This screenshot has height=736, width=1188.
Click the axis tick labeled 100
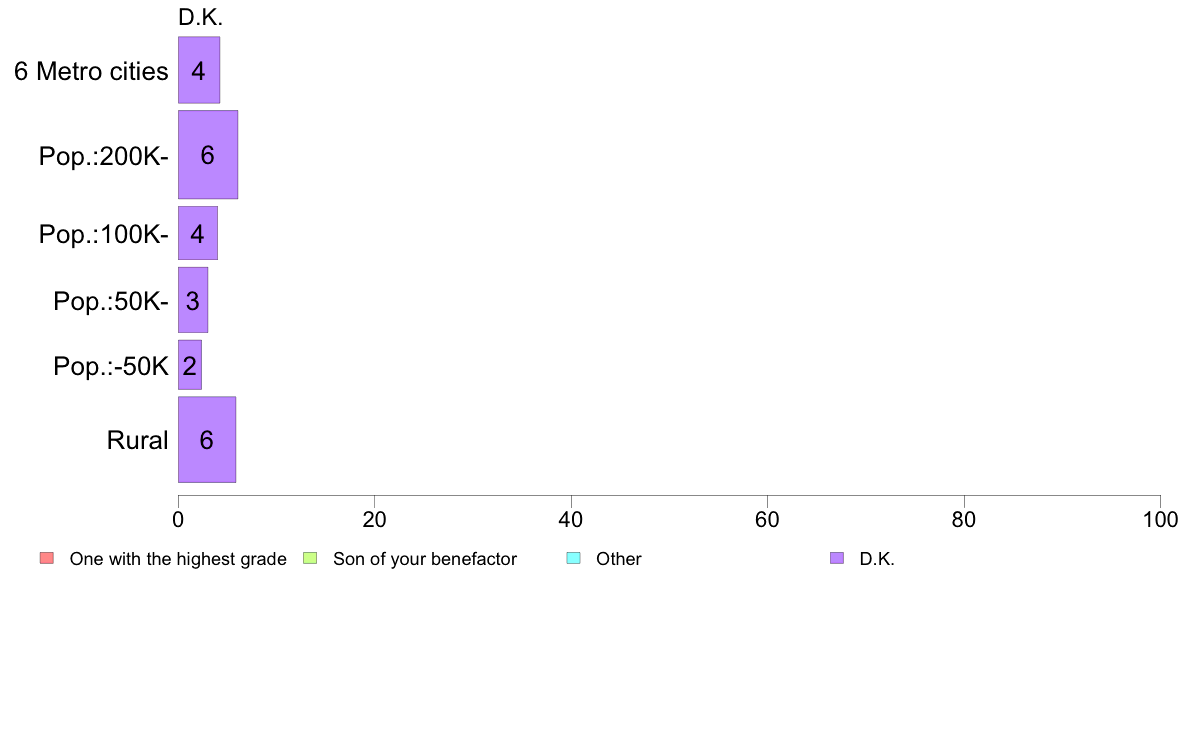(x=1160, y=520)
